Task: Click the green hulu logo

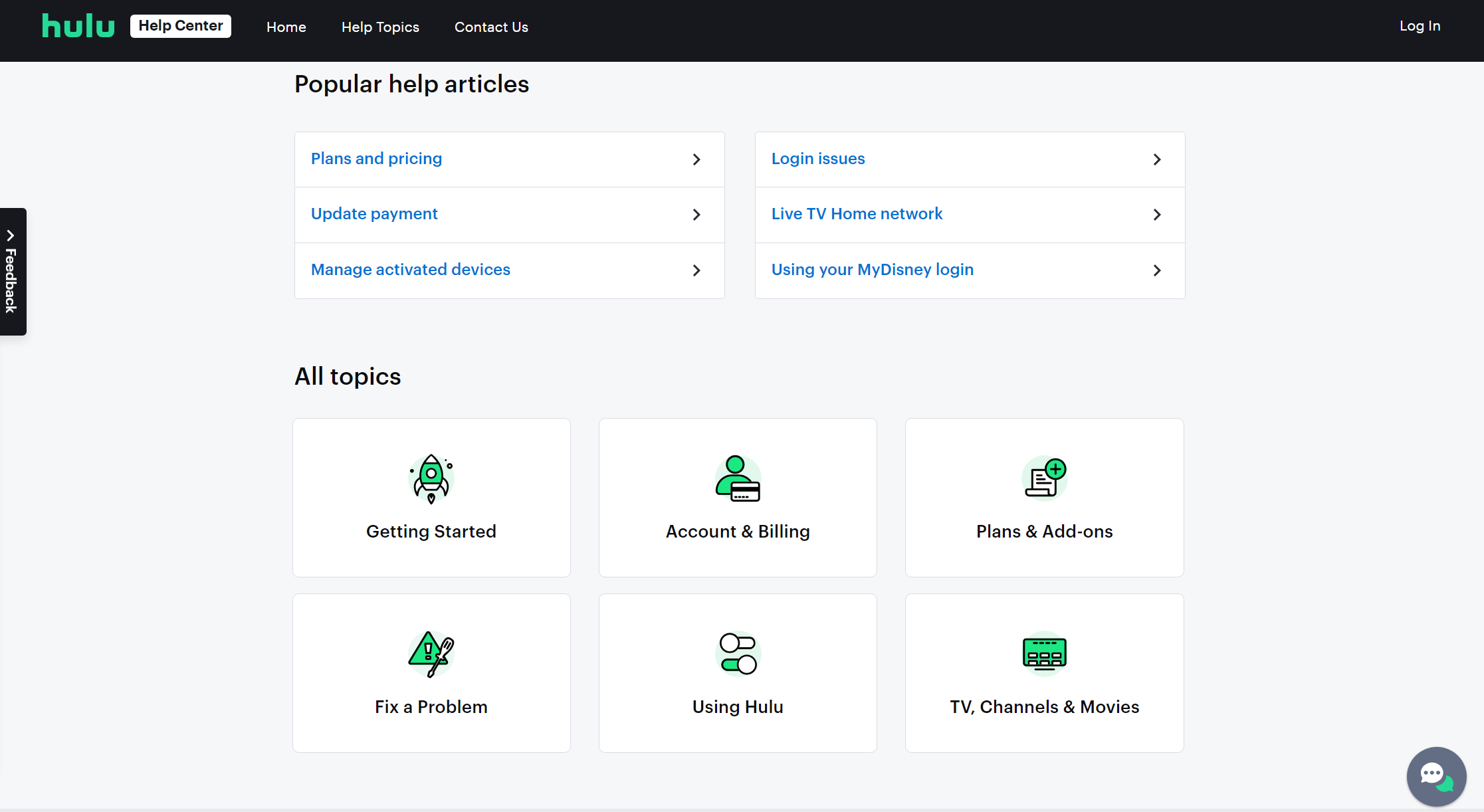Action: pyautogui.click(x=78, y=26)
